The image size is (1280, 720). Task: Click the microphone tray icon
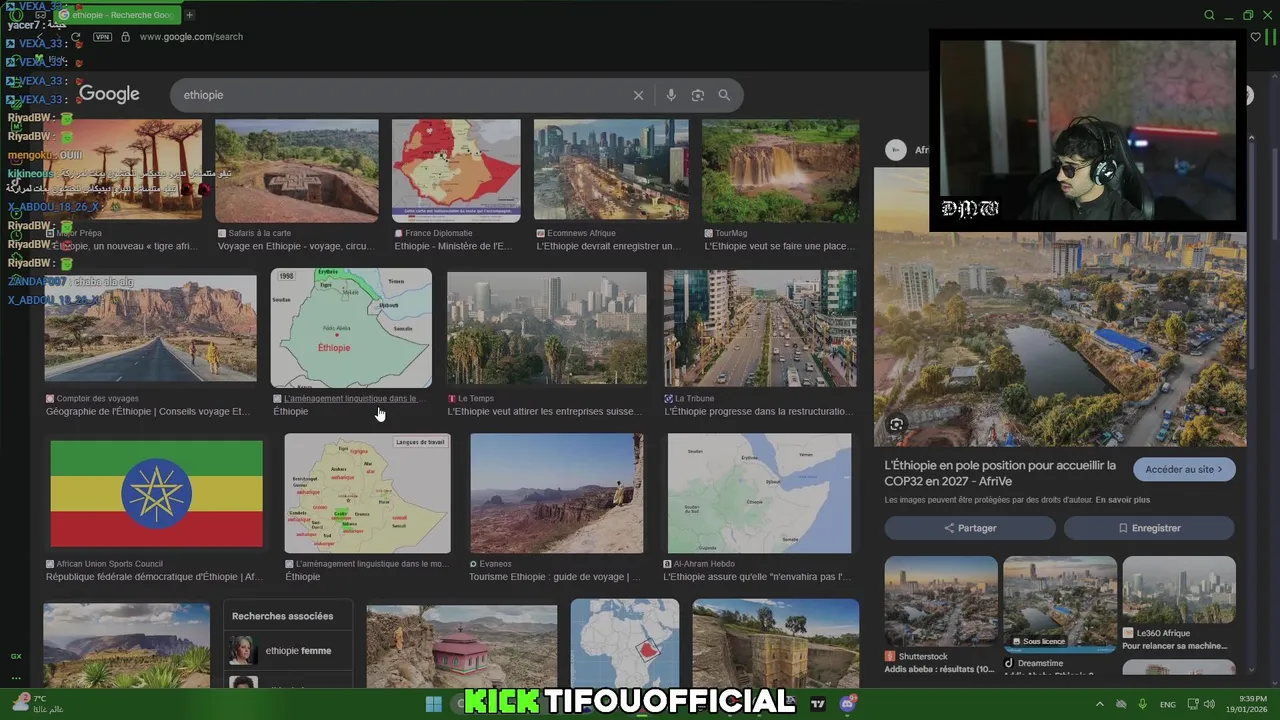point(1142,704)
